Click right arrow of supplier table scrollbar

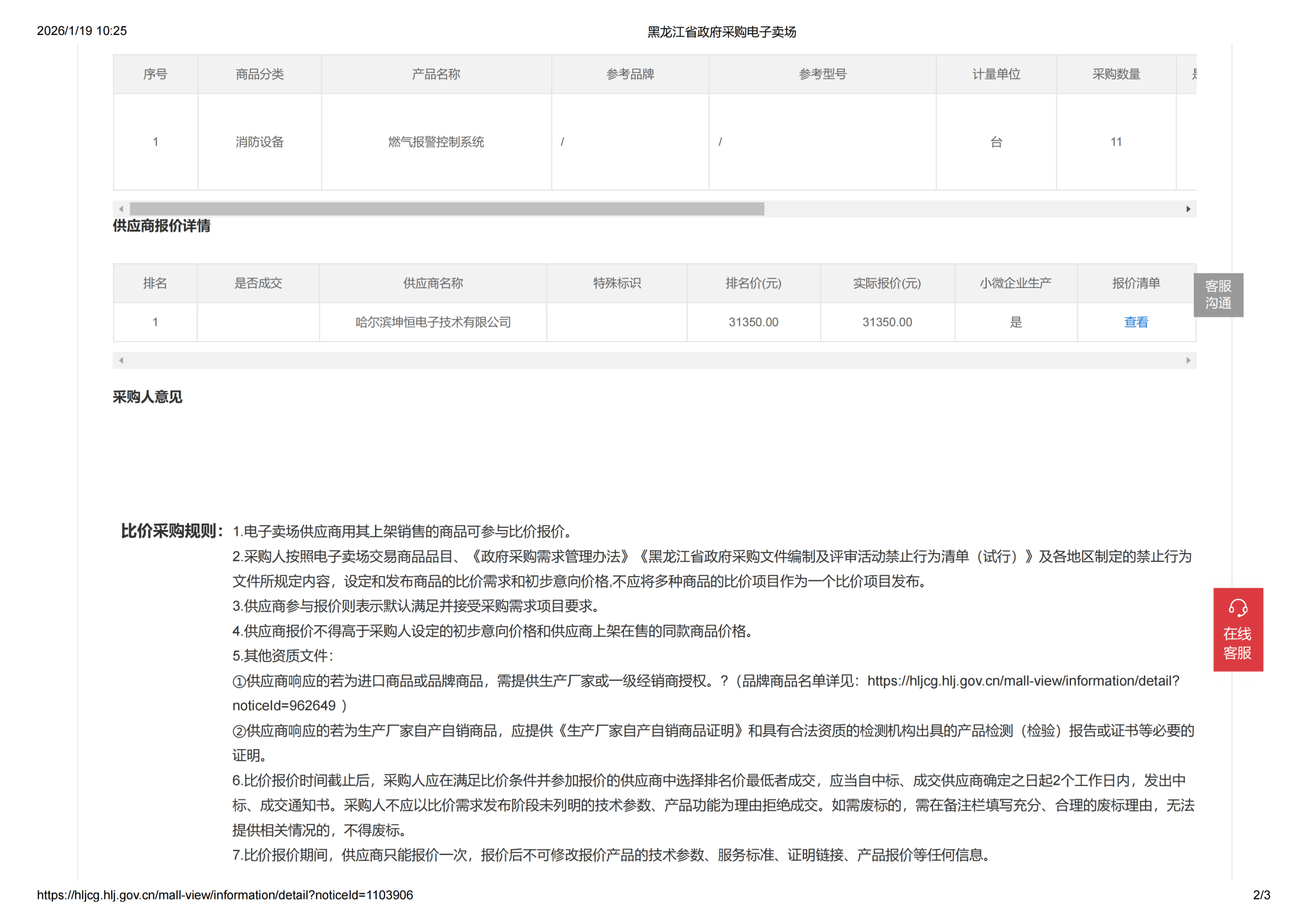coord(1188,361)
